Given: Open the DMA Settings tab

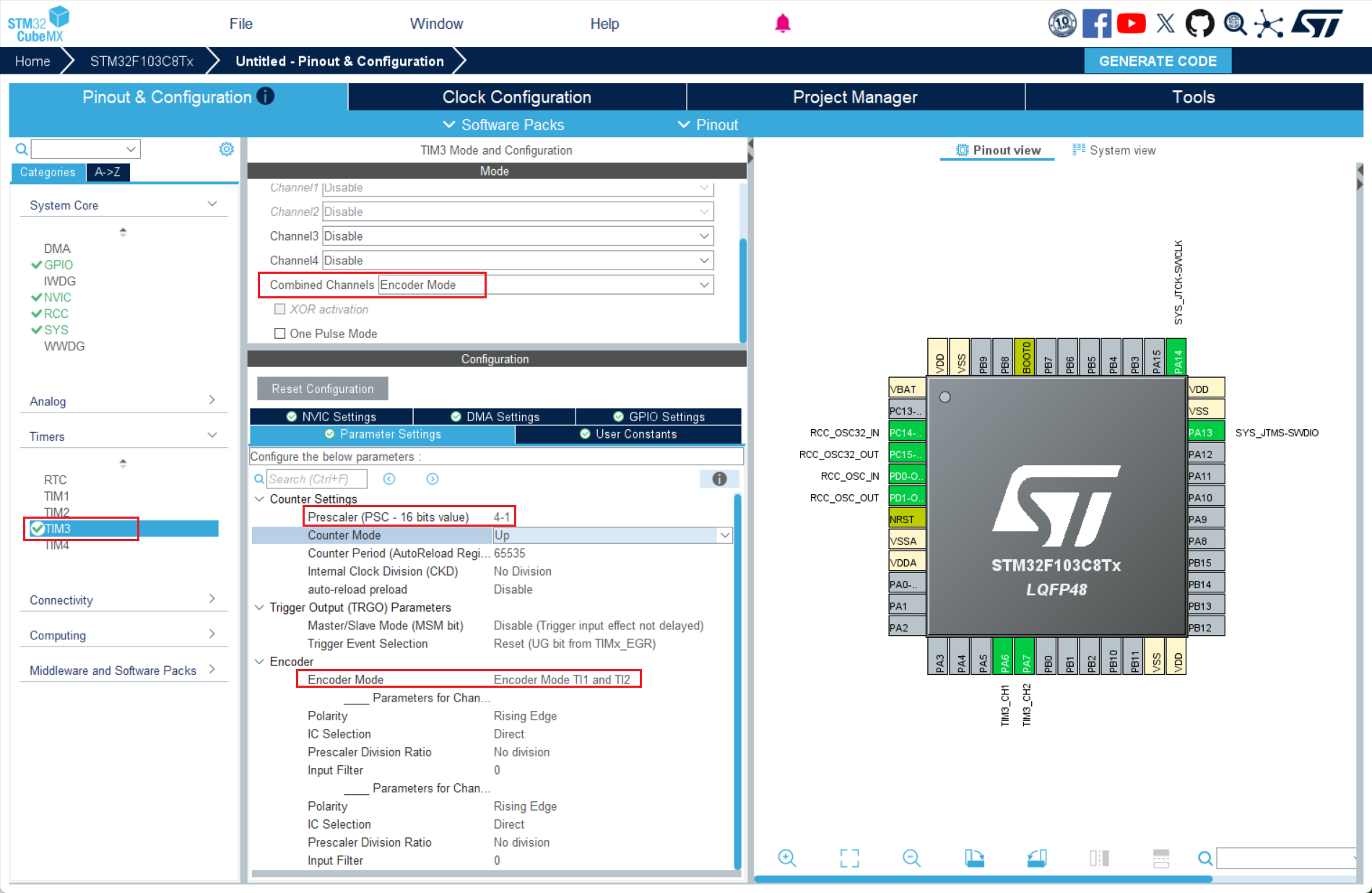Looking at the screenshot, I should pos(495,417).
